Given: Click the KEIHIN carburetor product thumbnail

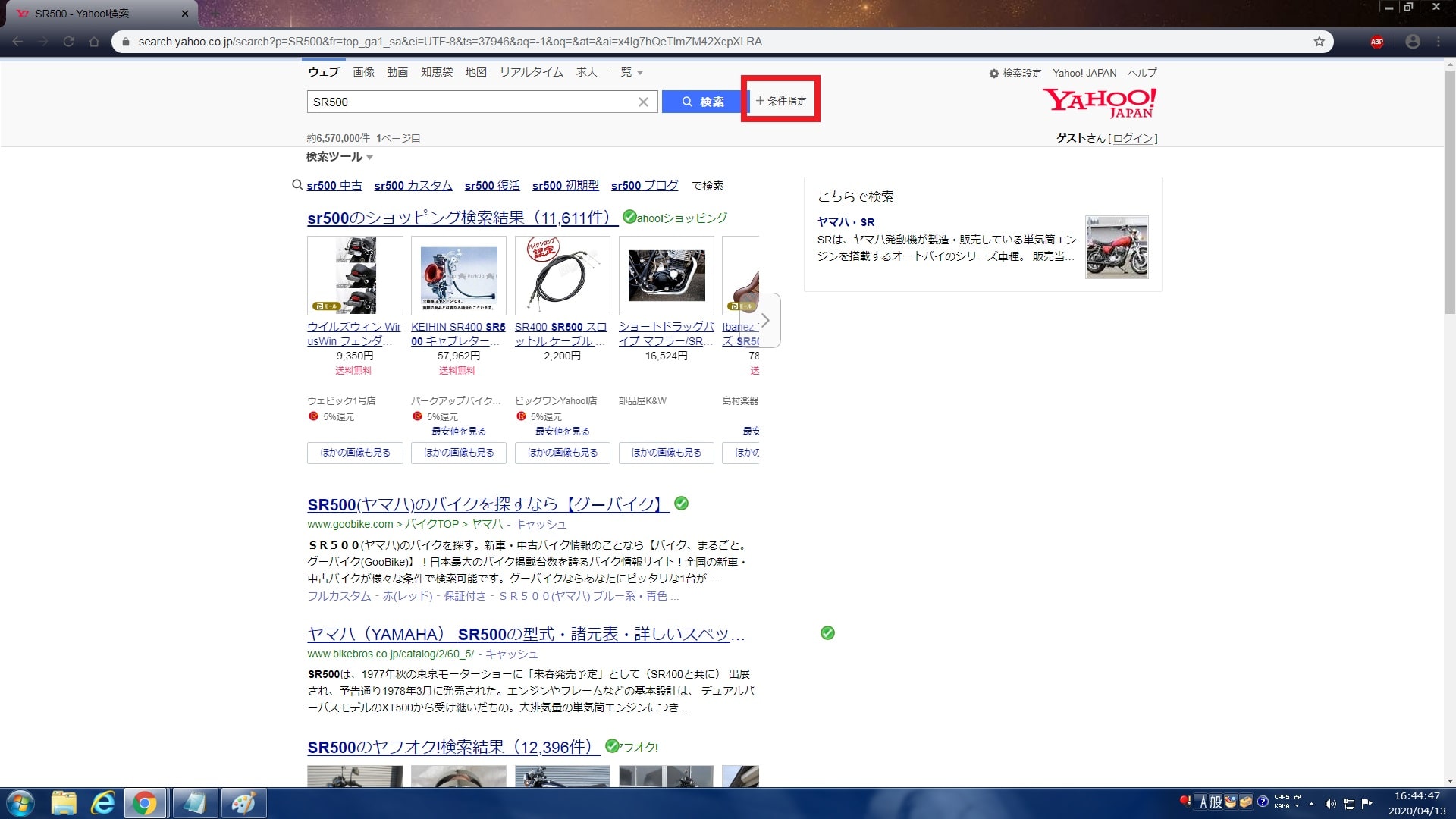Looking at the screenshot, I should [x=459, y=275].
